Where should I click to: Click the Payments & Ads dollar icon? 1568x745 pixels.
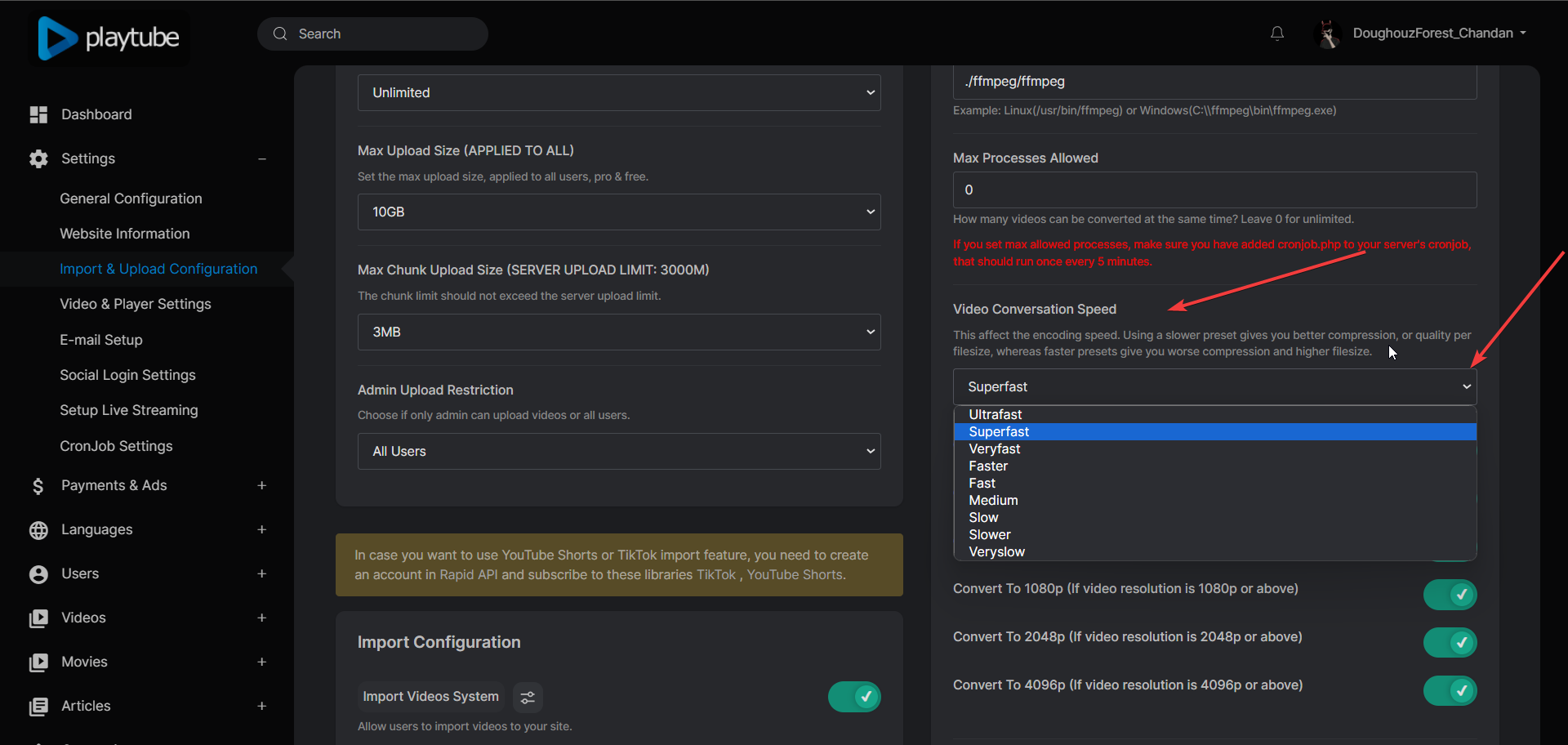coord(38,486)
